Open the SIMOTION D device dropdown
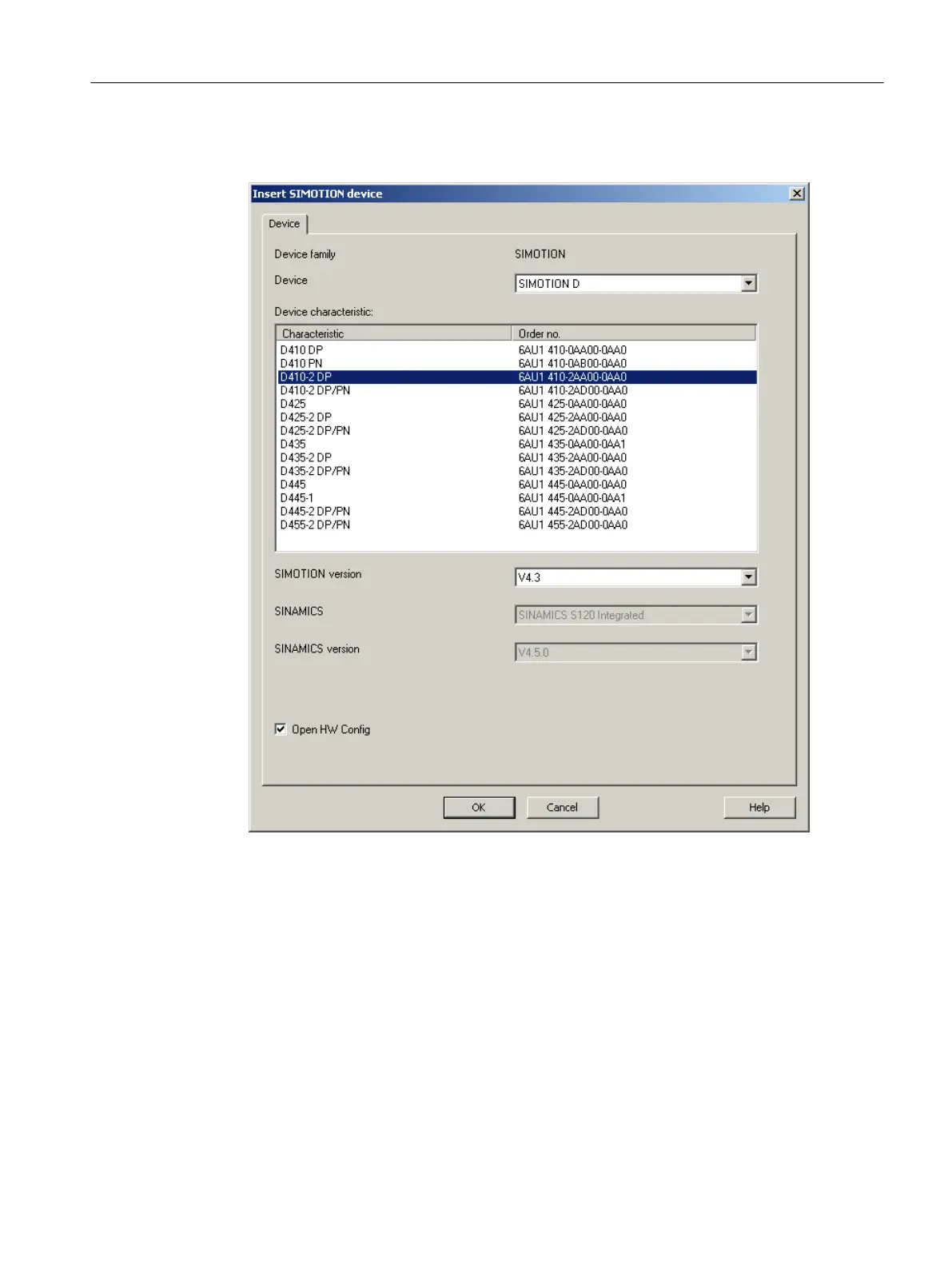This screenshot has height=1269, width=952. 749,283
